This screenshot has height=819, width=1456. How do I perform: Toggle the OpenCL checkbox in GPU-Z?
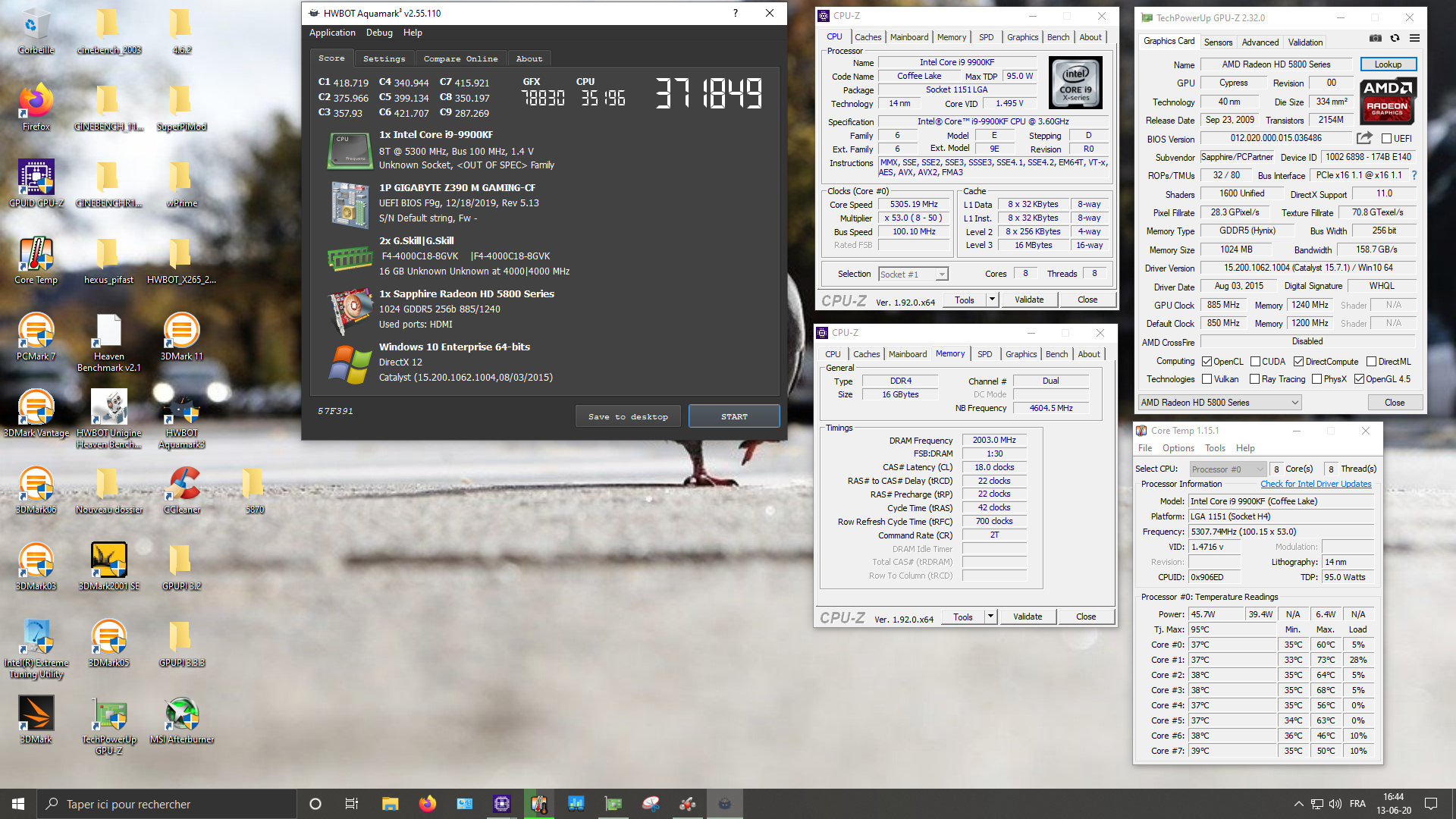point(1207,362)
